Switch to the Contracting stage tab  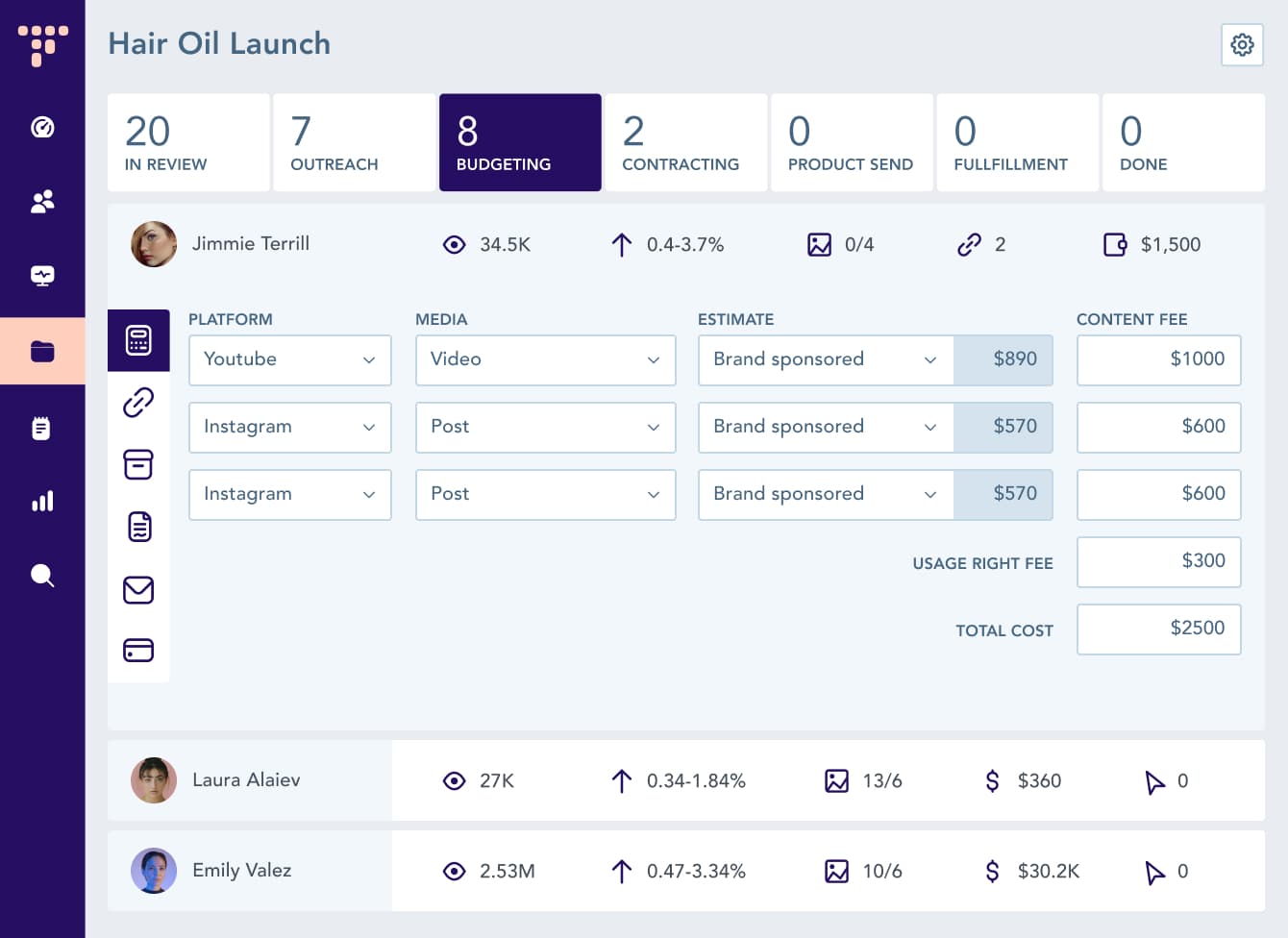(x=685, y=142)
